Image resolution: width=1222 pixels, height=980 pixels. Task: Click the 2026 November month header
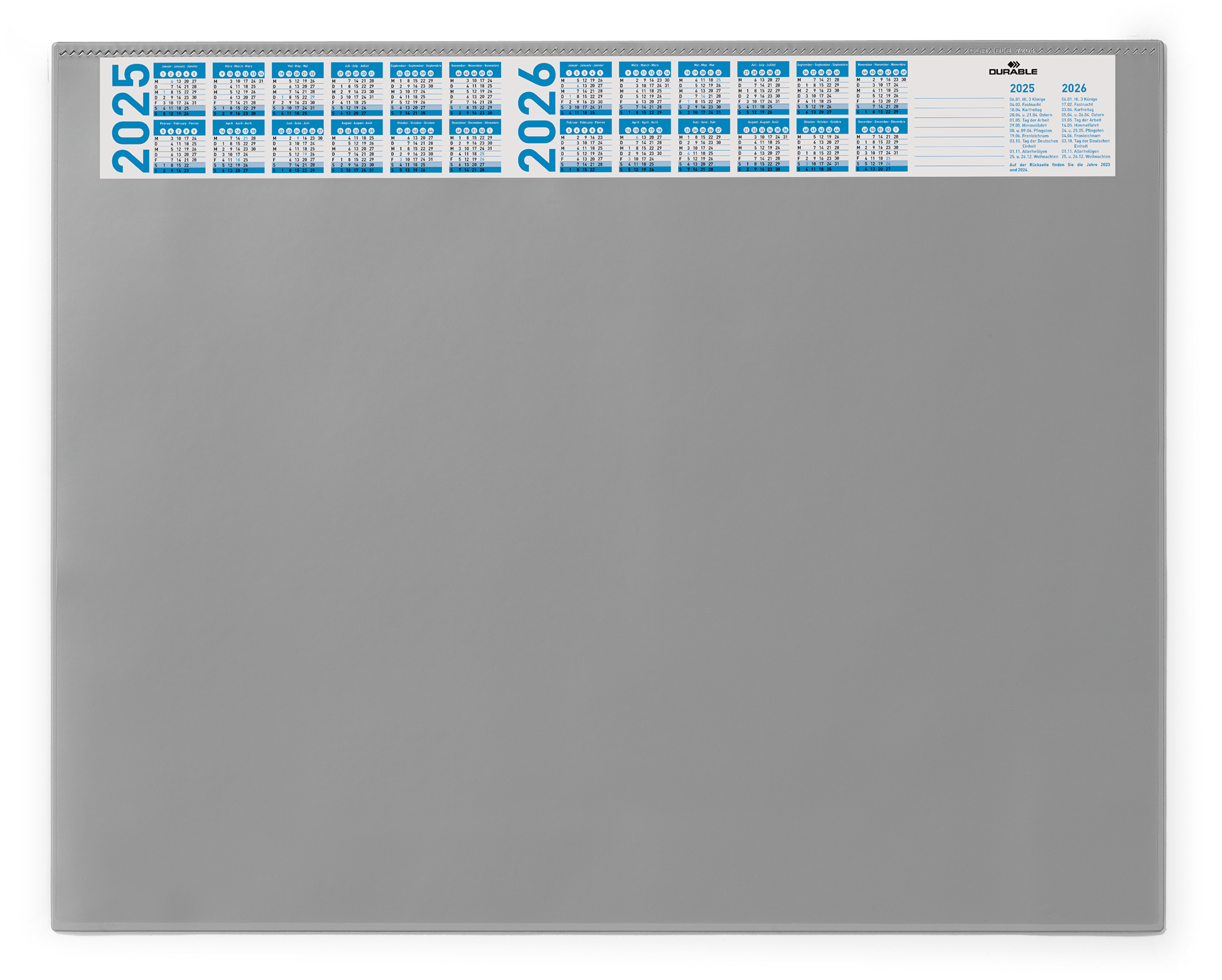click(x=881, y=64)
